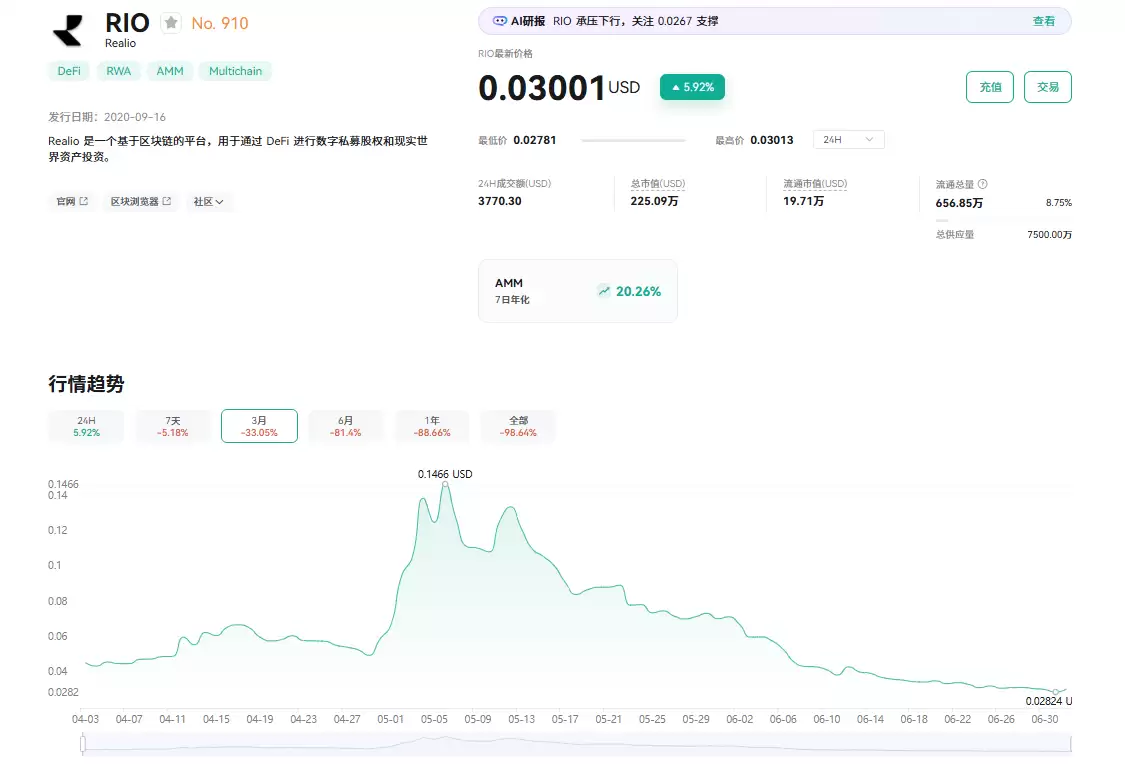Select the DeFi tag

69,71
